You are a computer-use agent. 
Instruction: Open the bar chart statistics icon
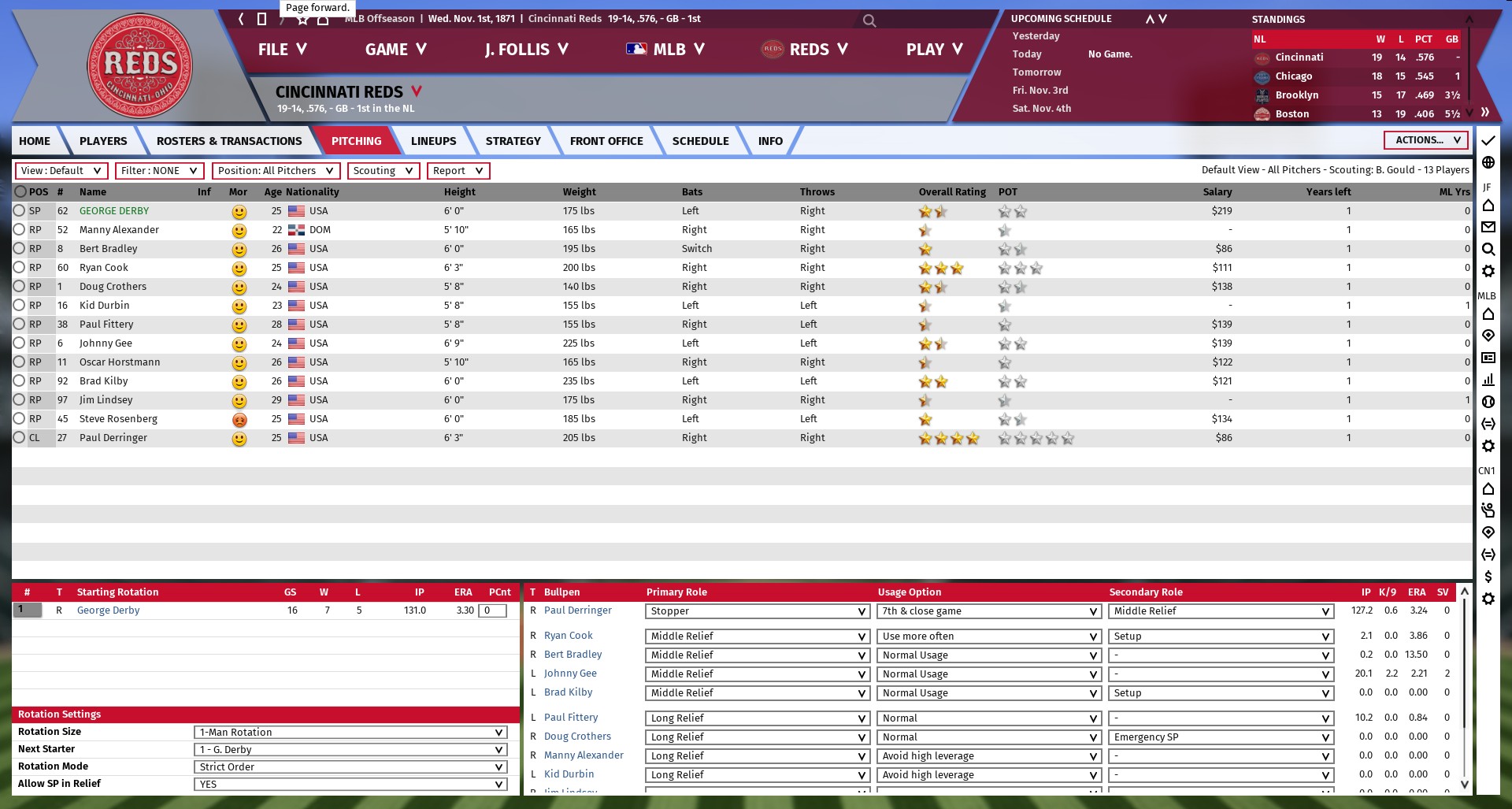point(1488,380)
